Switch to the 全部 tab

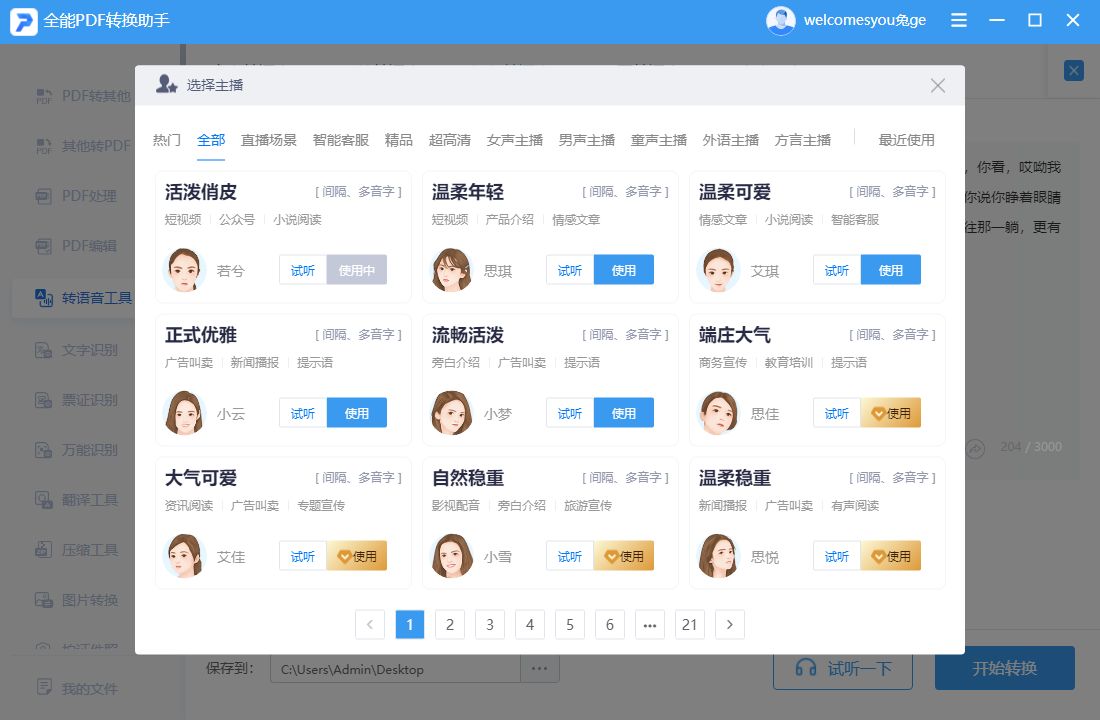pyautogui.click(x=211, y=140)
